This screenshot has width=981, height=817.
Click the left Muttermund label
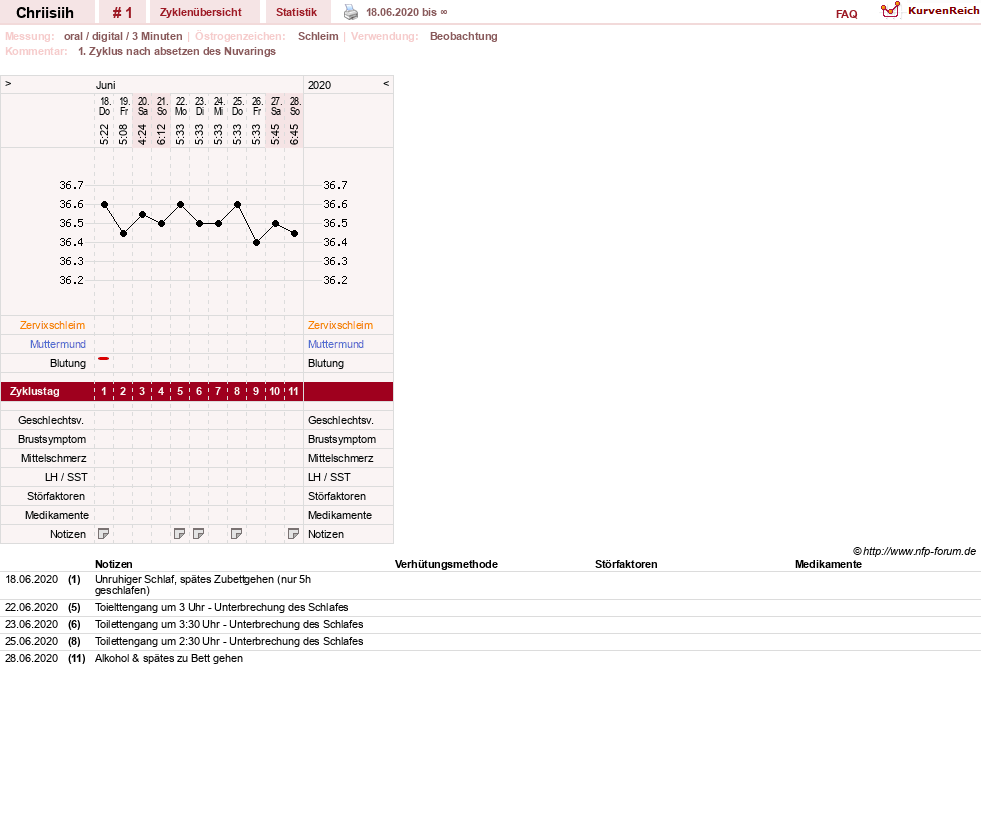pos(58,344)
